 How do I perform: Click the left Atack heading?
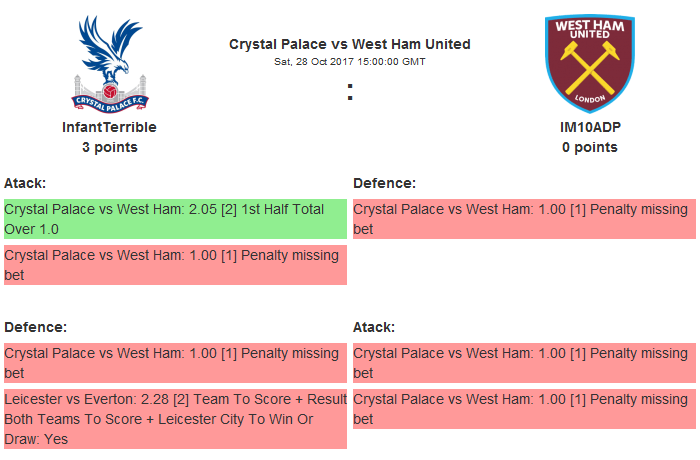point(25,183)
